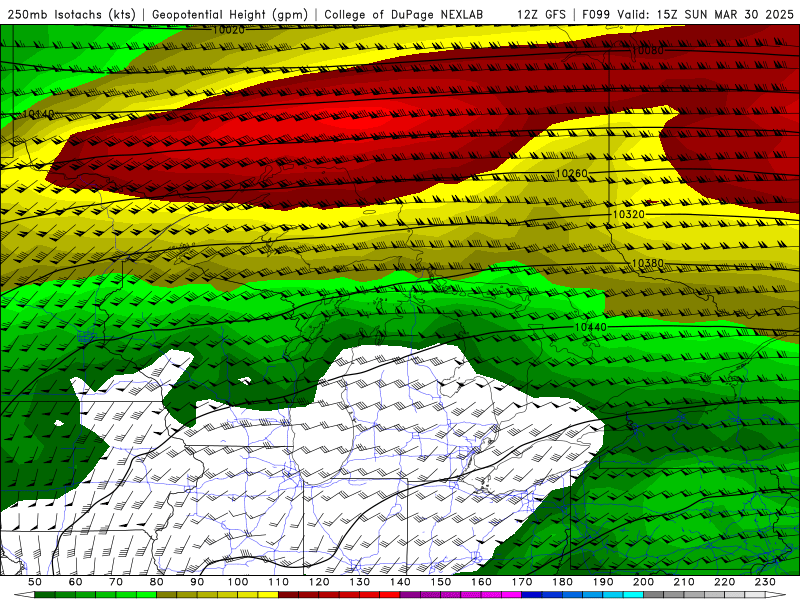The image size is (800, 600).
Task: Click the 'College of DuPage NEXLAB' header label
Action: point(403,14)
